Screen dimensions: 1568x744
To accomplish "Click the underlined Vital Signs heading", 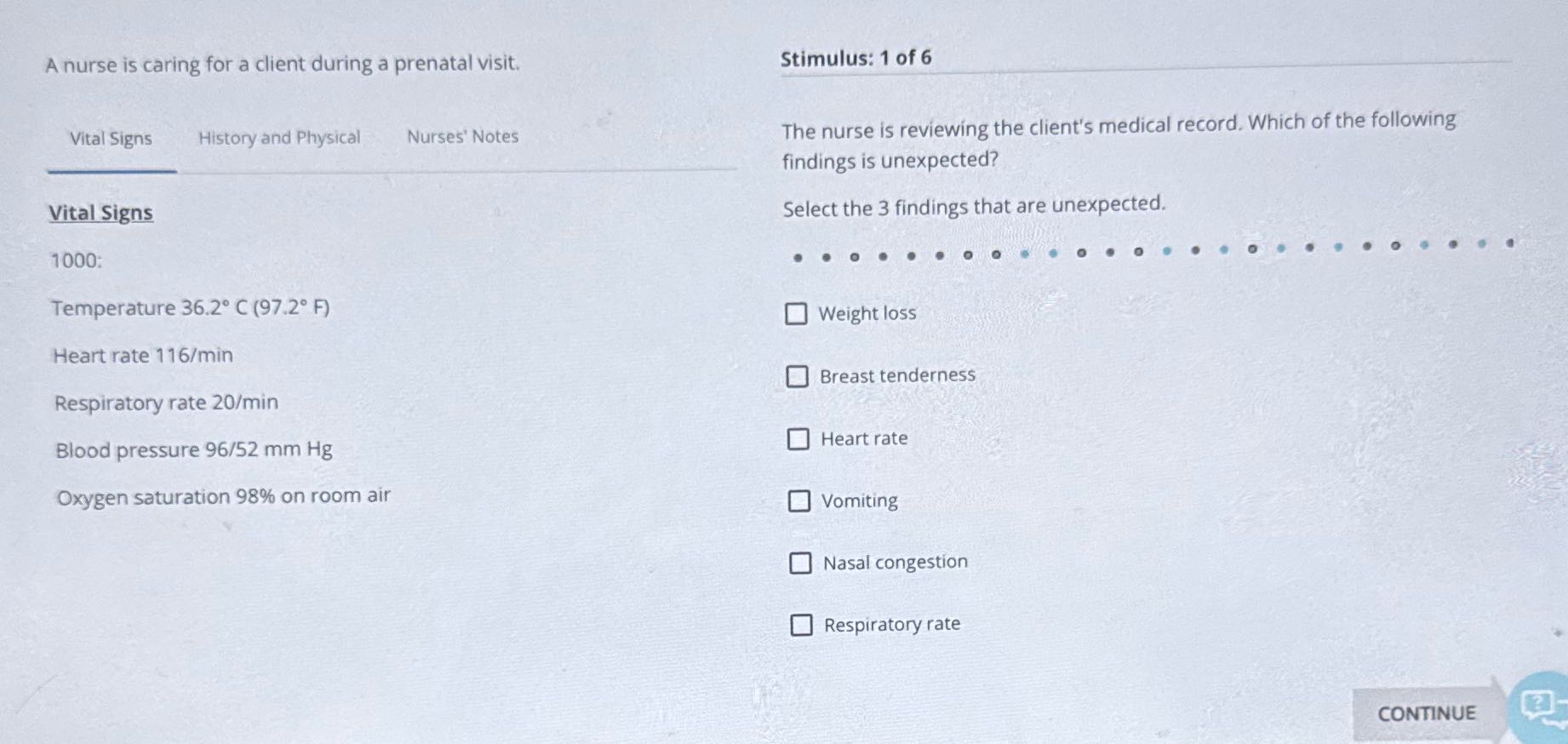I will pos(101,213).
